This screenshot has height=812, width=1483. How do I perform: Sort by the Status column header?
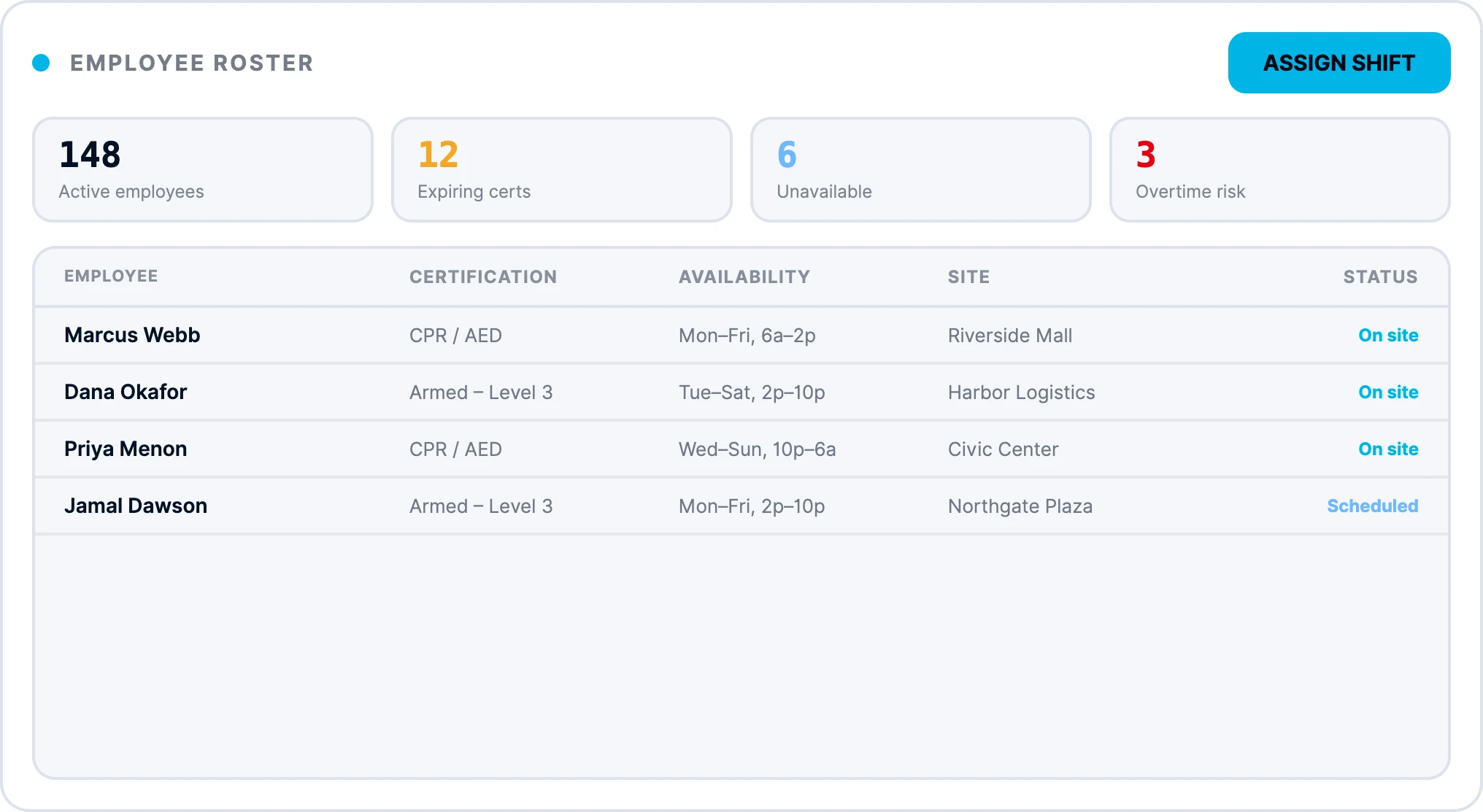[x=1380, y=277]
